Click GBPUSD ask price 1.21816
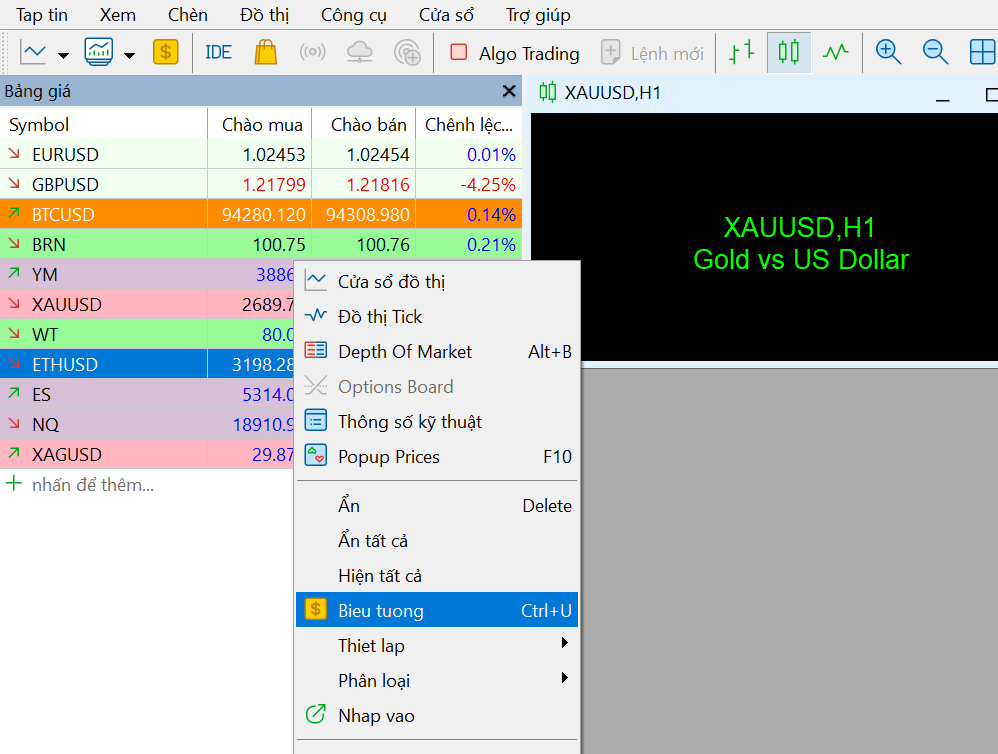Screen dimensions: 998x754 (x=377, y=185)
